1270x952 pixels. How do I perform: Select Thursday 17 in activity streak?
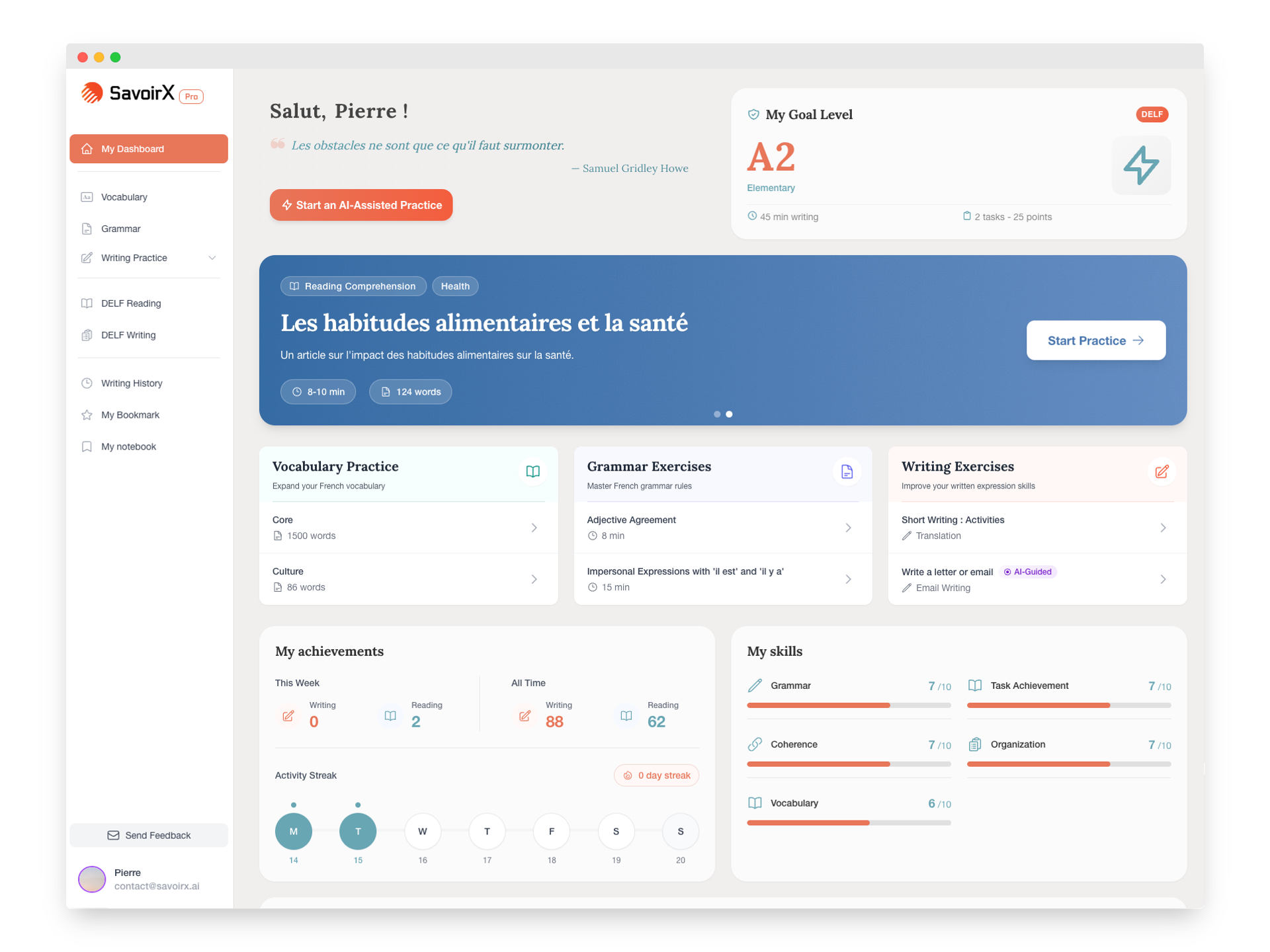[487, 832]
